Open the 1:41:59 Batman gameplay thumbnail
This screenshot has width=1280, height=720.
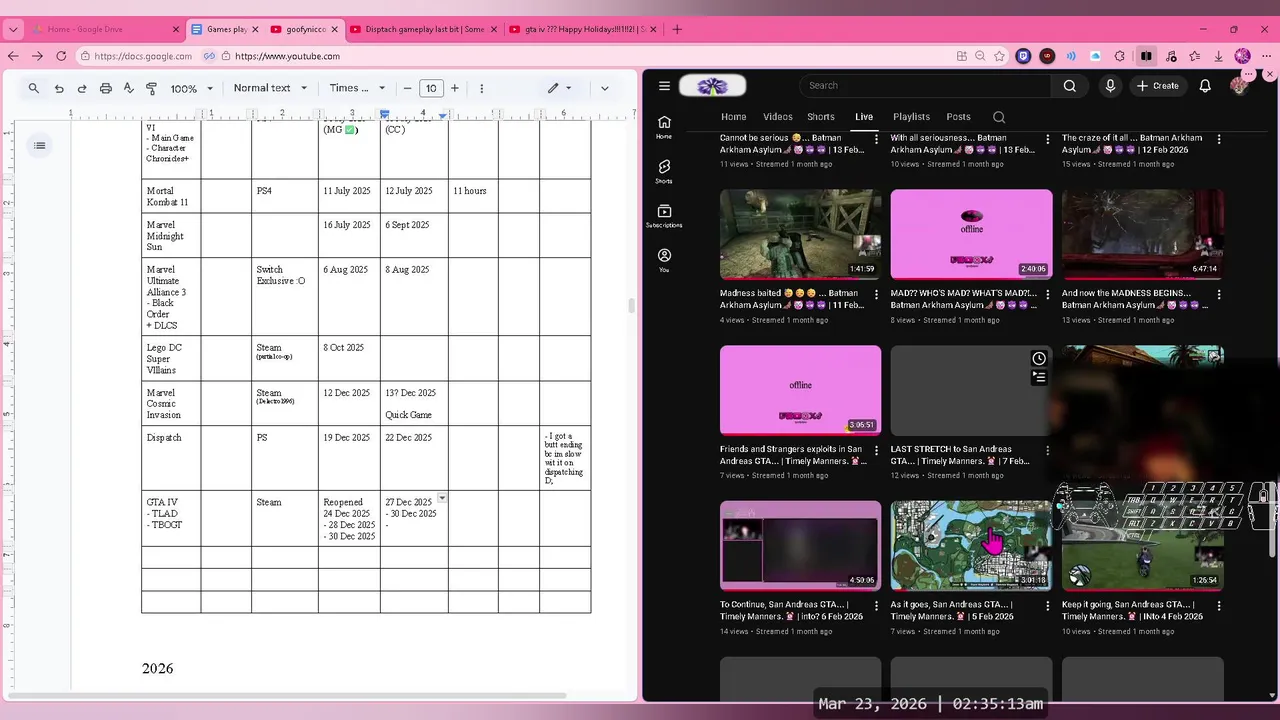point(800,234)
